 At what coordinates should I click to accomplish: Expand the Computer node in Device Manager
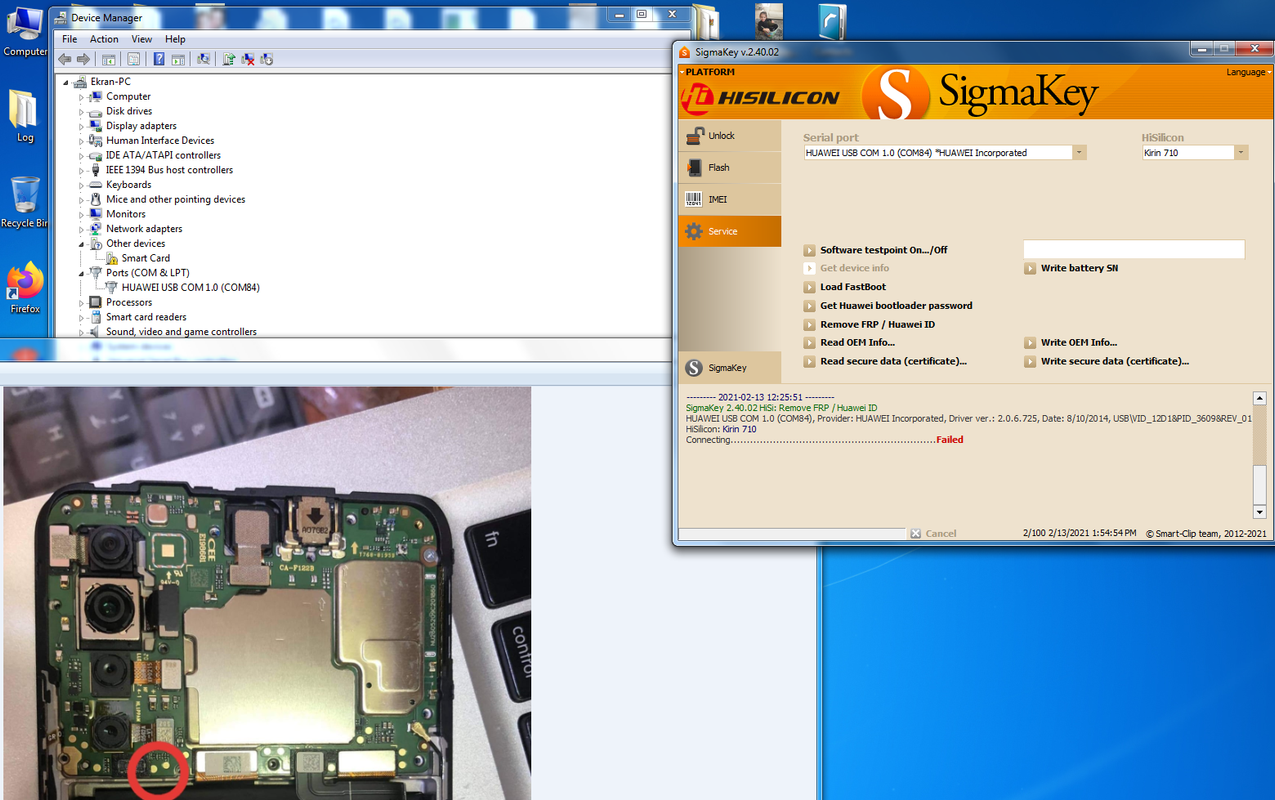click(x=82, y=97)
